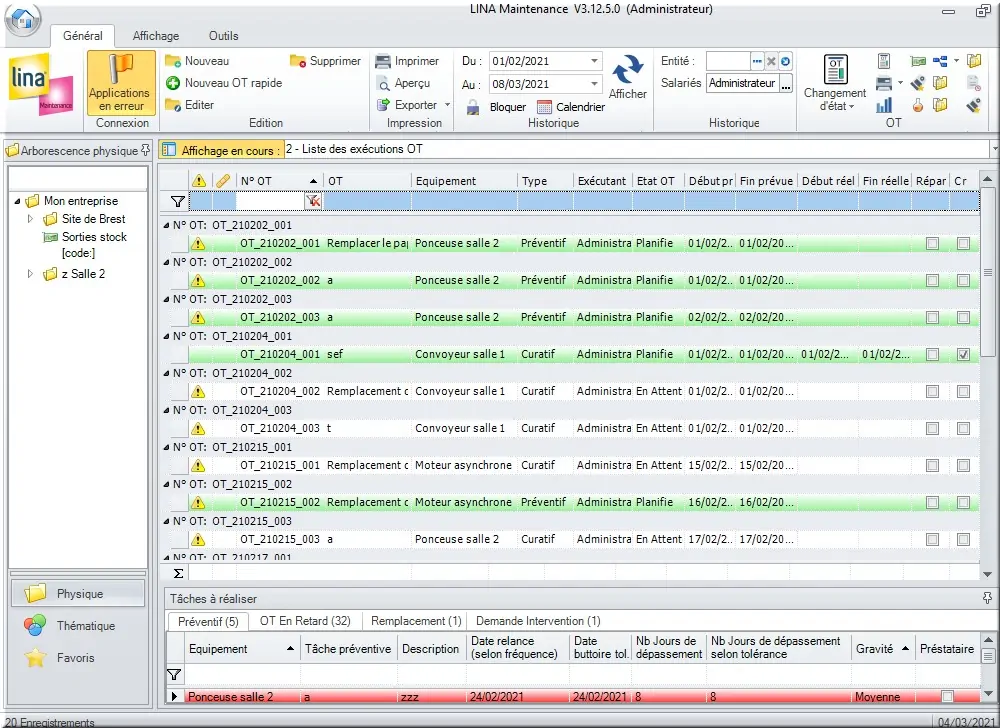Tick Cr checkbox for OT_210204_003

pyautogui.click(x=964, y=428)
